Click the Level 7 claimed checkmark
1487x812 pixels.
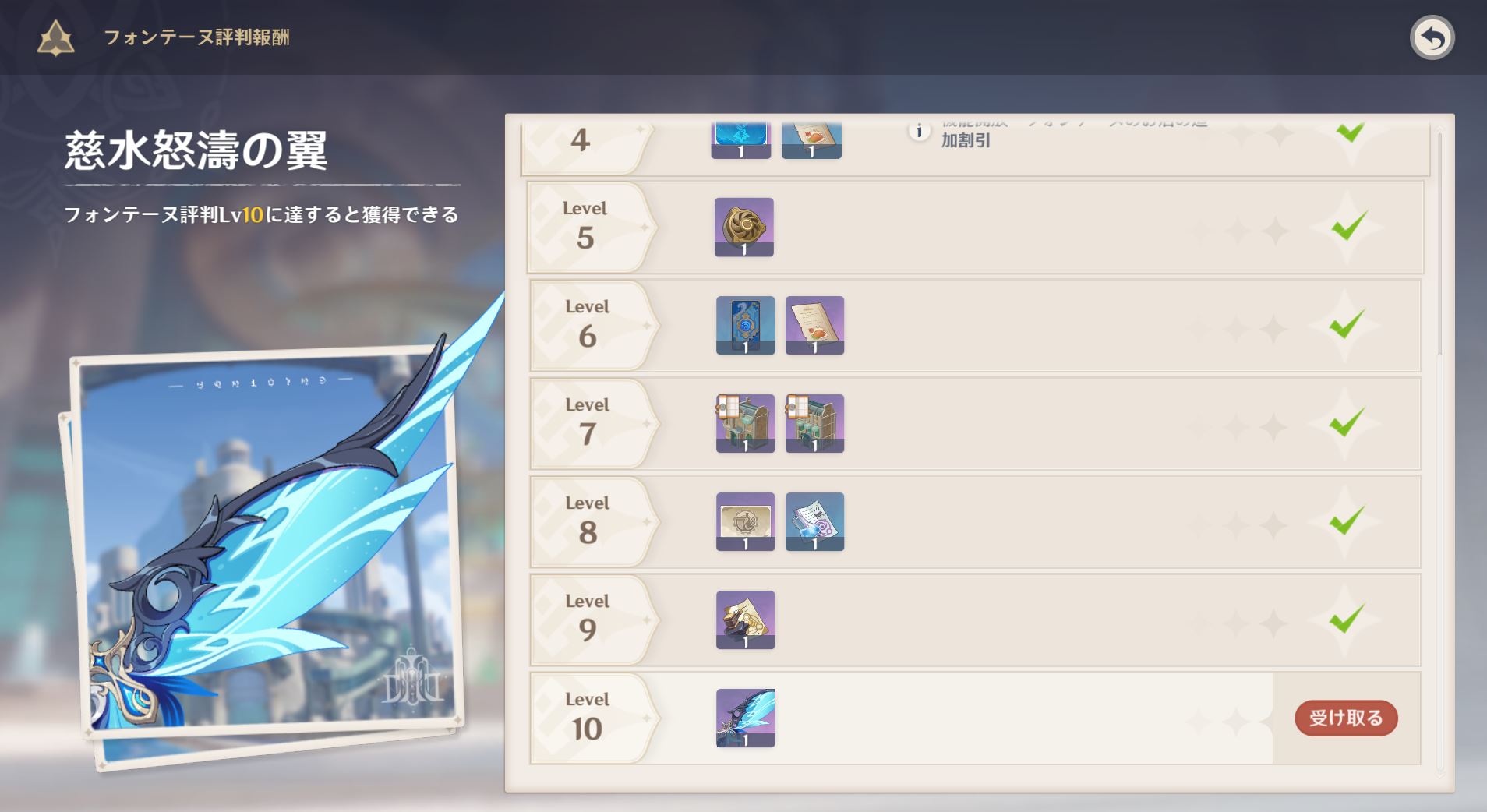coord(1346,423)
